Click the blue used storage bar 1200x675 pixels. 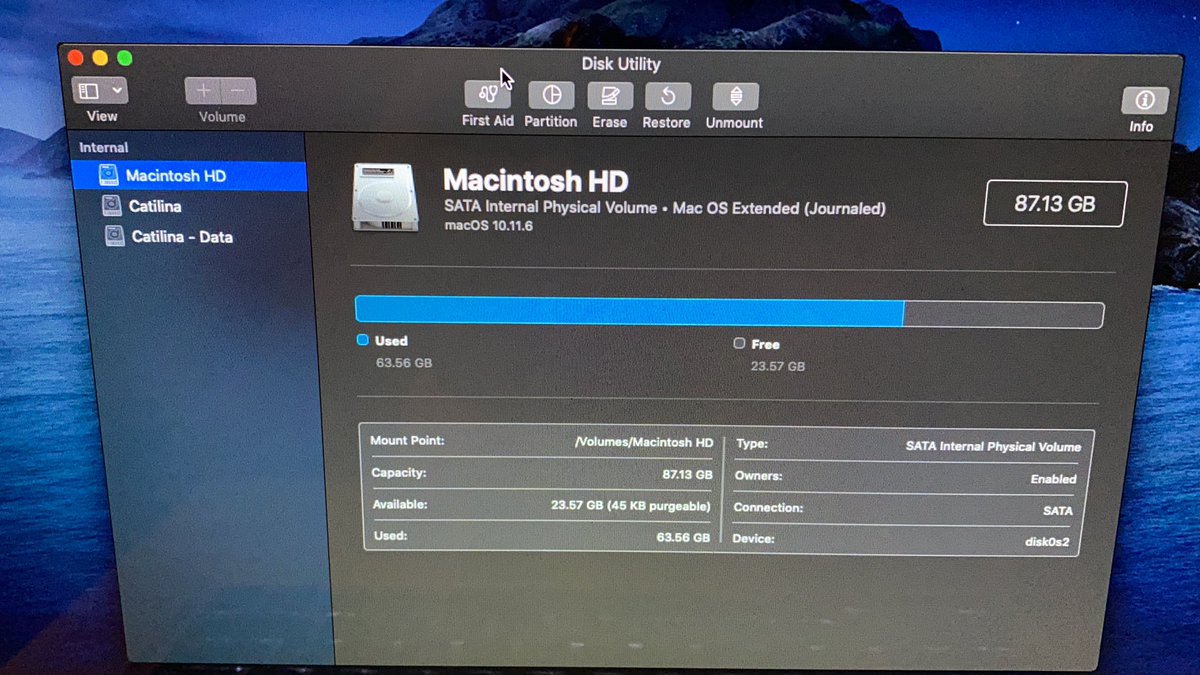click(x=629, y=311)
